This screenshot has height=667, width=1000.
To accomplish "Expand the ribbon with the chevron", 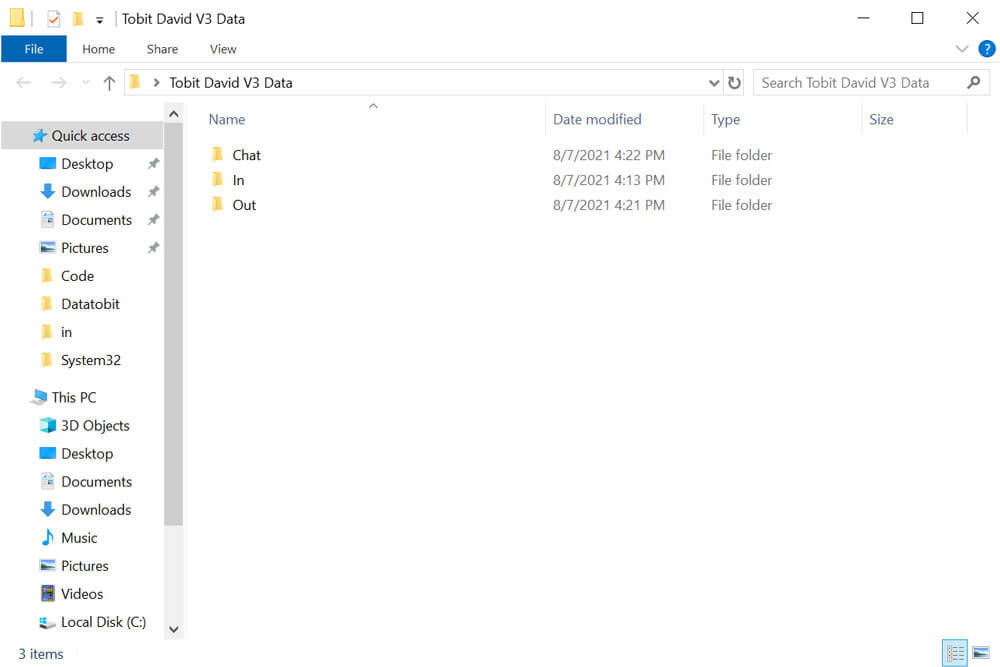I will (x=962, y=49).
